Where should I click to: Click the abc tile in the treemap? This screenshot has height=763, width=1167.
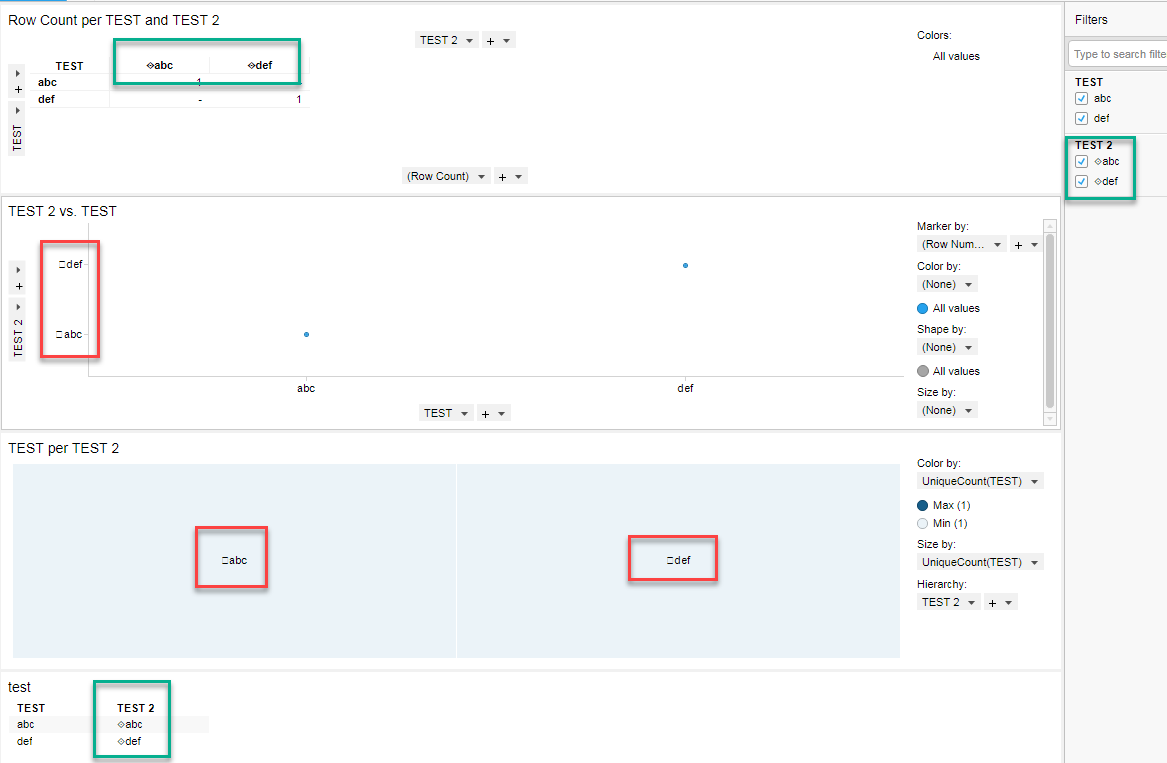[234, 561]
